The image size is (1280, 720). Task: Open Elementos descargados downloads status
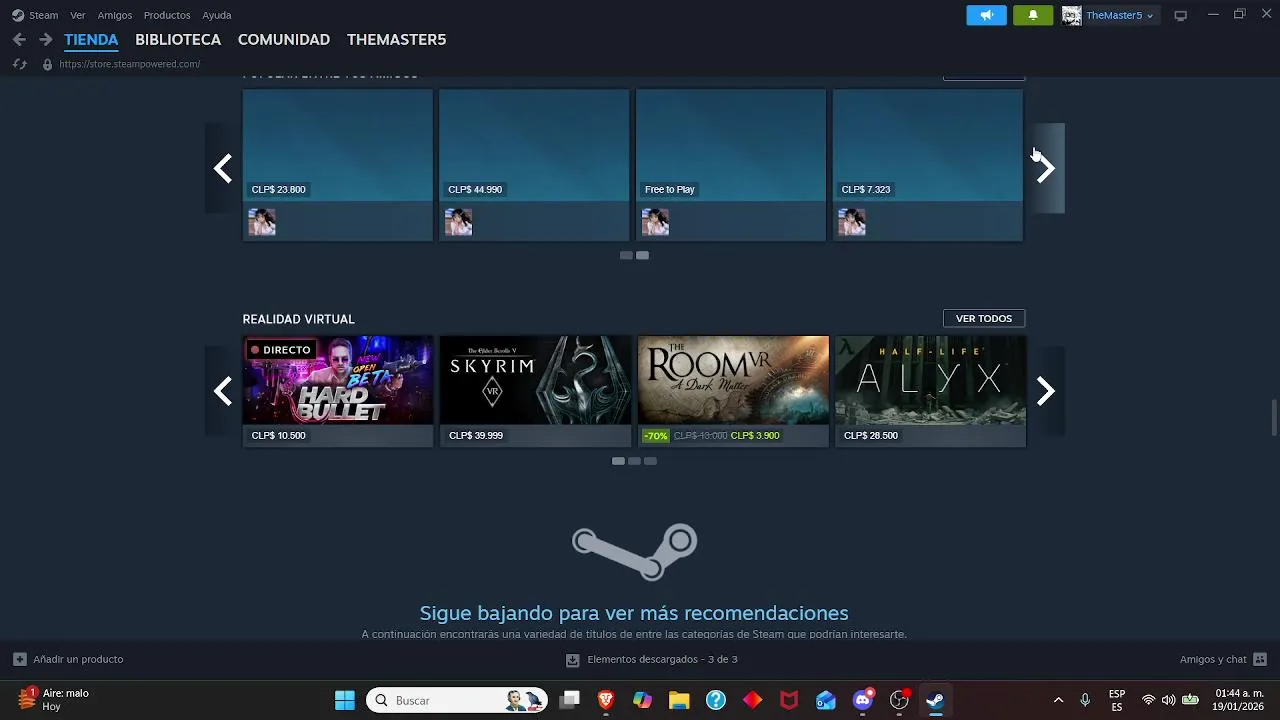(651, 659)
